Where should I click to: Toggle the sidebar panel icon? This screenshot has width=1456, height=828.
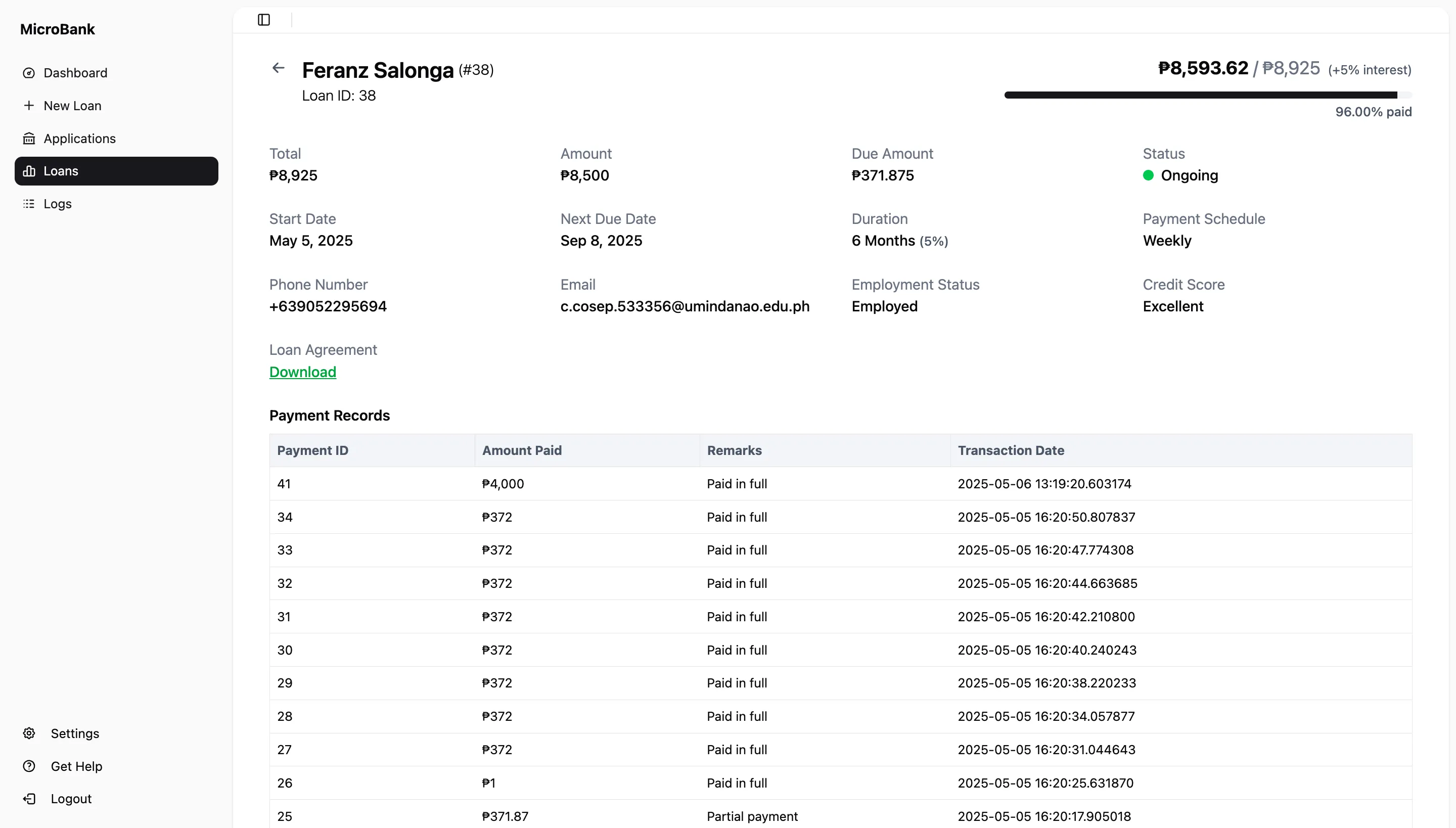pos(264,20)
